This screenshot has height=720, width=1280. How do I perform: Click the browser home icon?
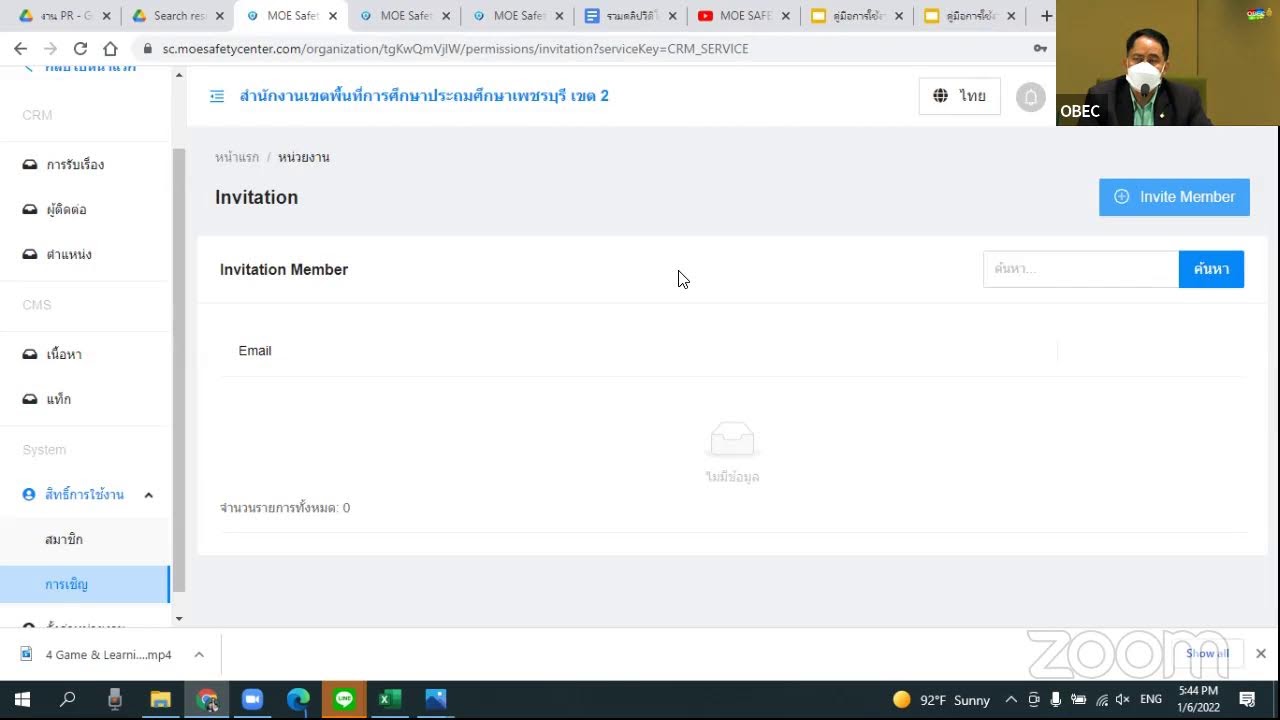(110, 48)
